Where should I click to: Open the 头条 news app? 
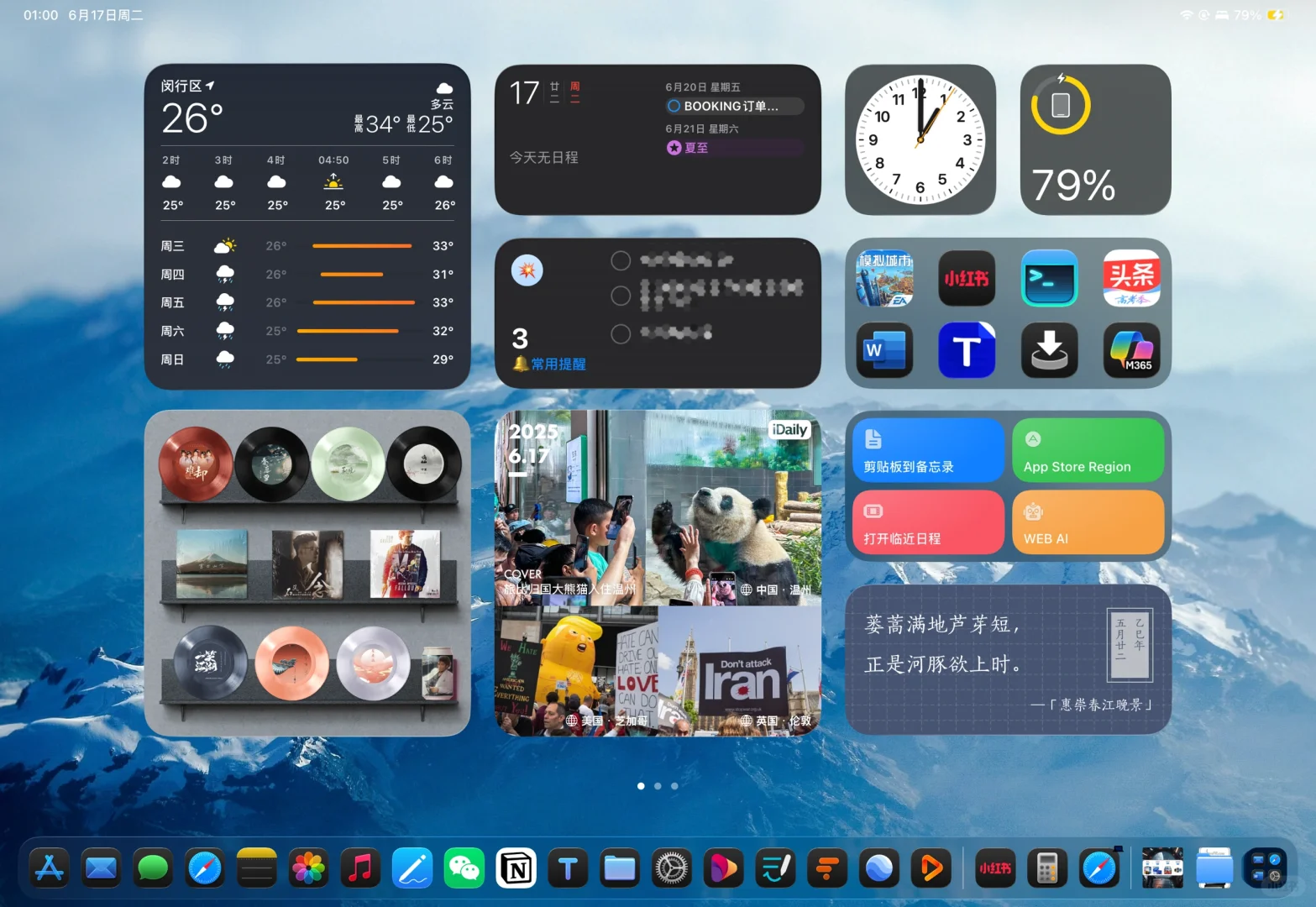(x=1131, y=278)
